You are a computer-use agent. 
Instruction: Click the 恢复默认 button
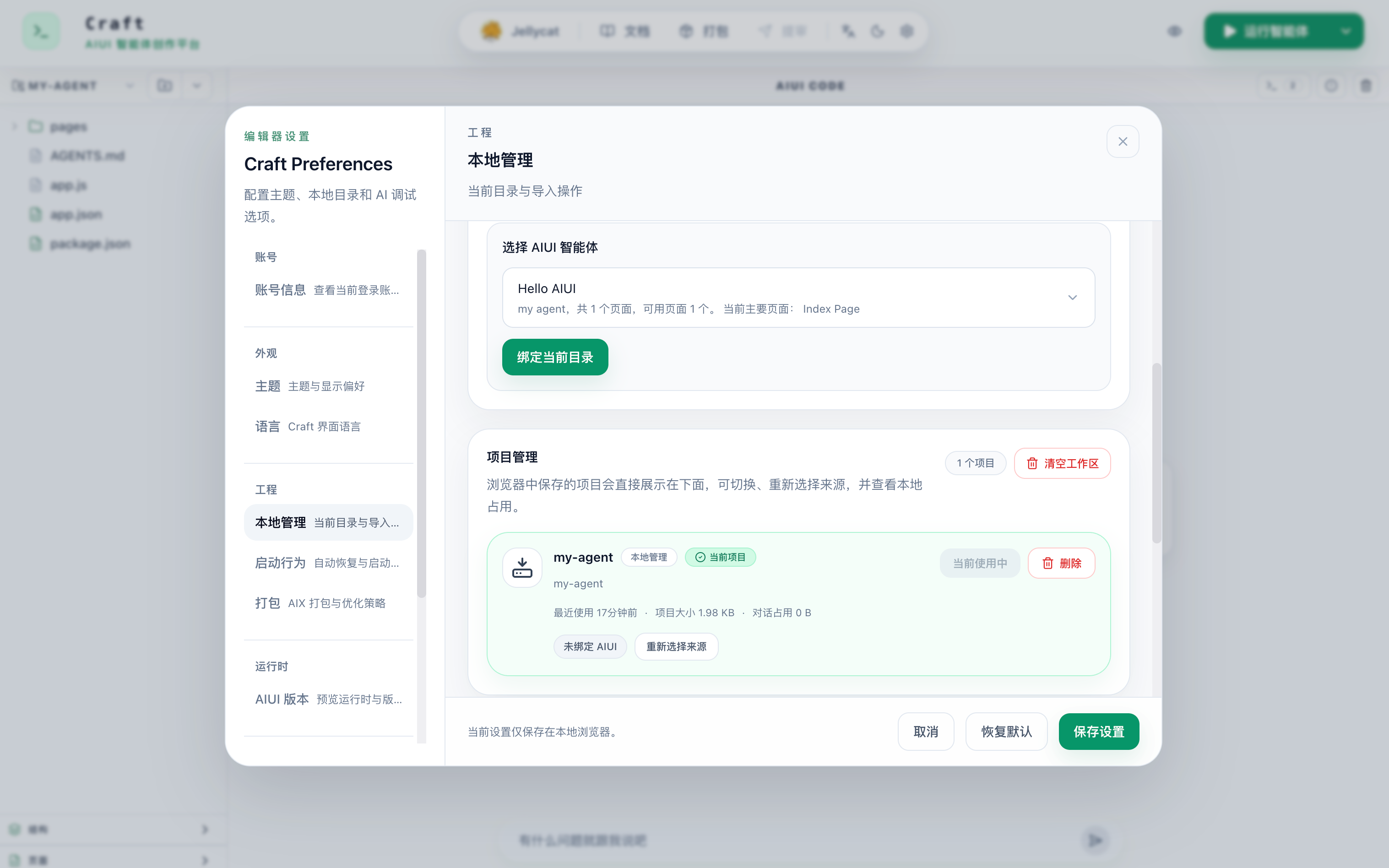click(x=1006, y=732)
